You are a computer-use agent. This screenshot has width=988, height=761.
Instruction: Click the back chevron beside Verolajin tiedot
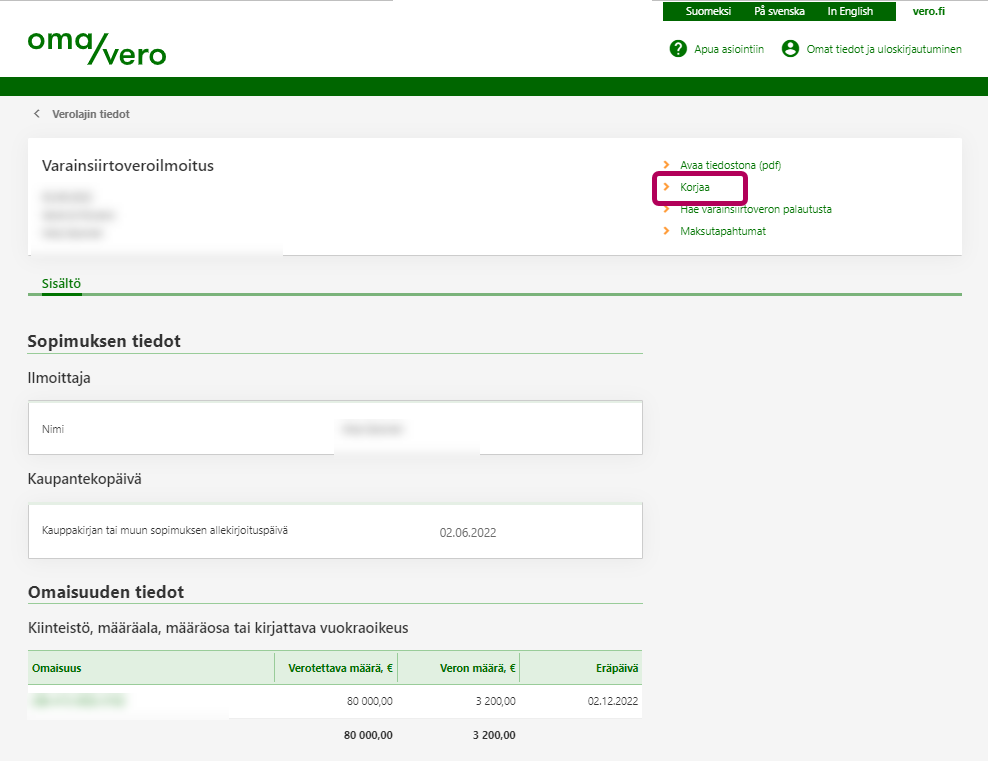pyautogui.click(x=37, y=114)
